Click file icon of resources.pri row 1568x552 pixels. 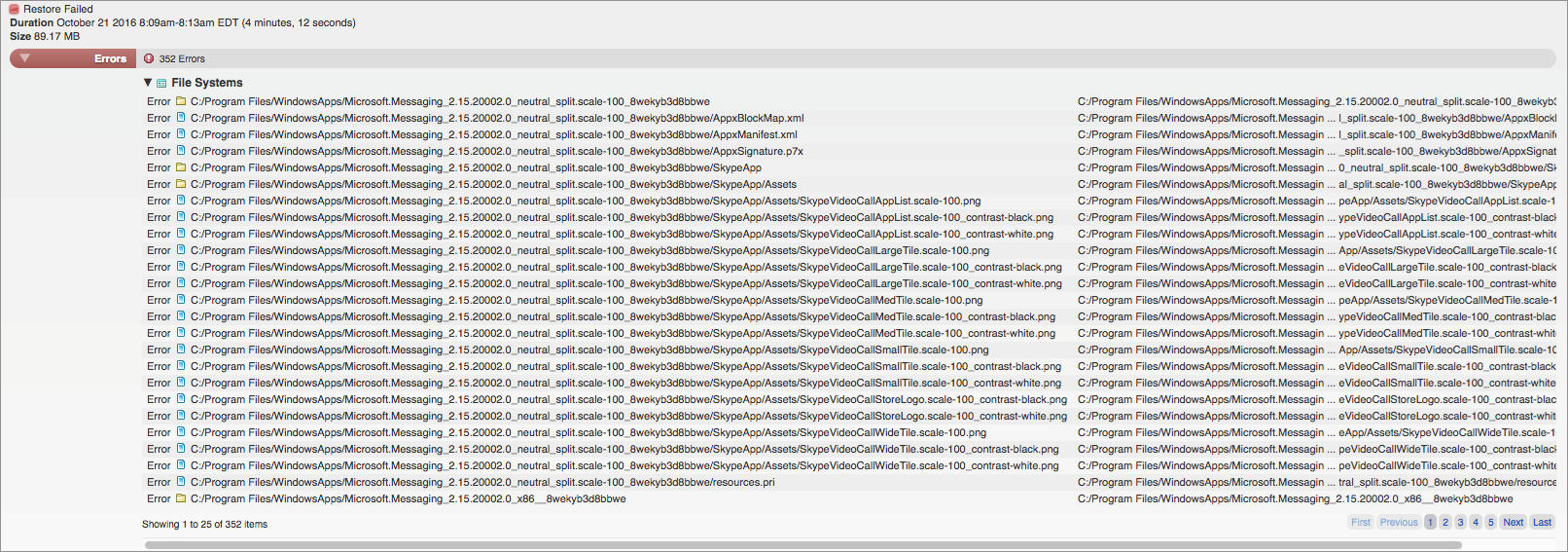pyautogui.click(x=181, y=482)
